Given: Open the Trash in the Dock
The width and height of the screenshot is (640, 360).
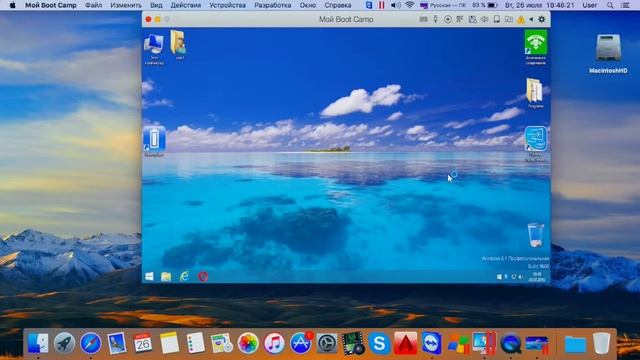Looking at the screenshot, I should pos(601,343).
